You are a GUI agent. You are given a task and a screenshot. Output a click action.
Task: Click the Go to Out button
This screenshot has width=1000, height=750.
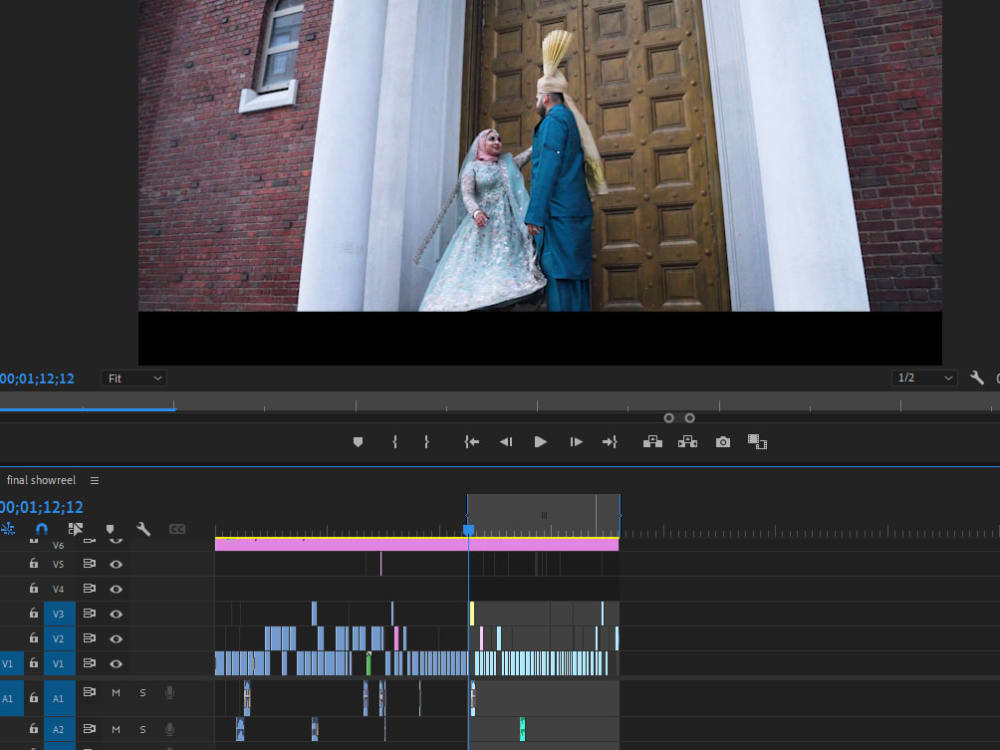(x=610, y=441)
